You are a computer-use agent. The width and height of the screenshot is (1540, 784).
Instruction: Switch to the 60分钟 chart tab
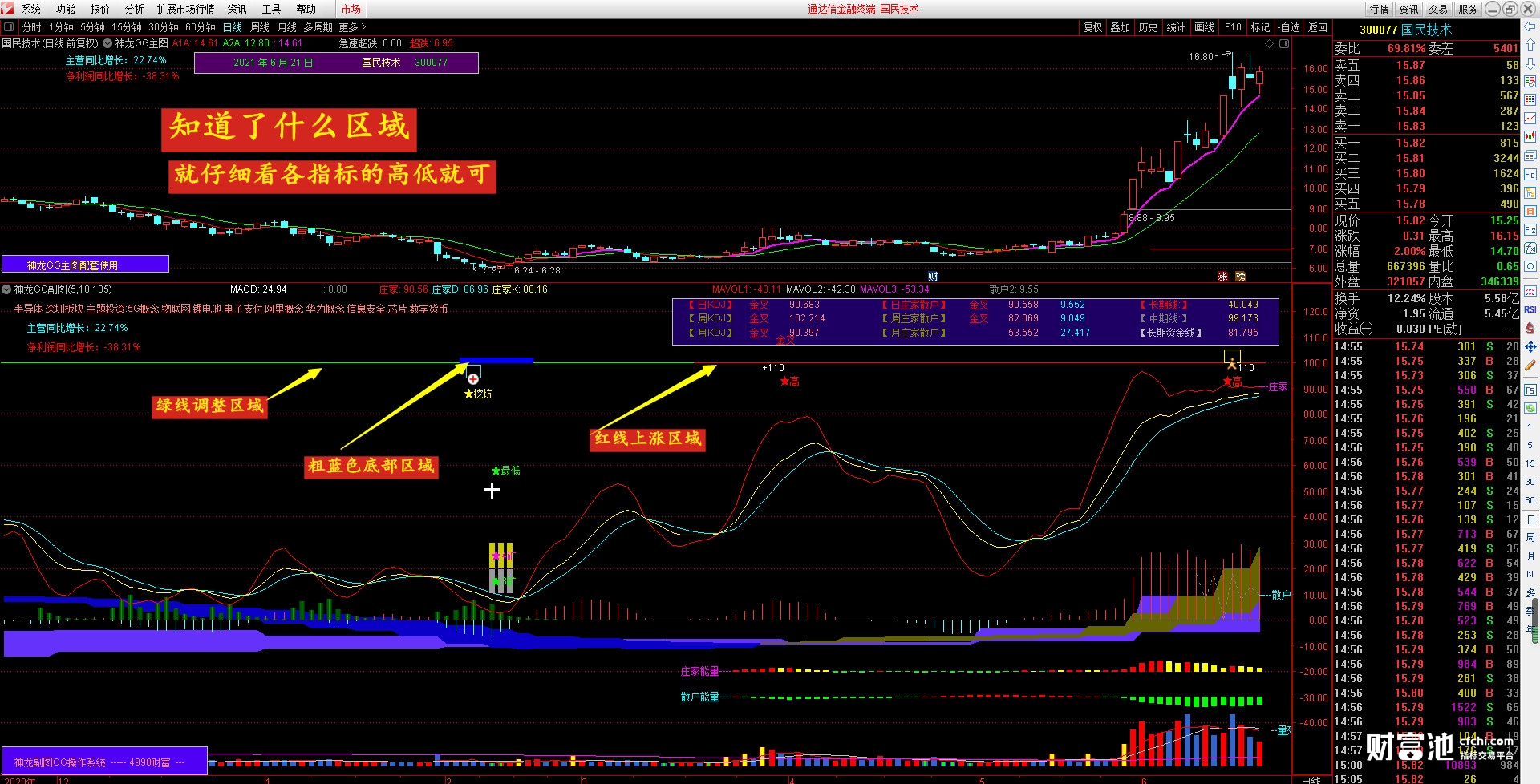pyautogui.click(x=201, y=27)
